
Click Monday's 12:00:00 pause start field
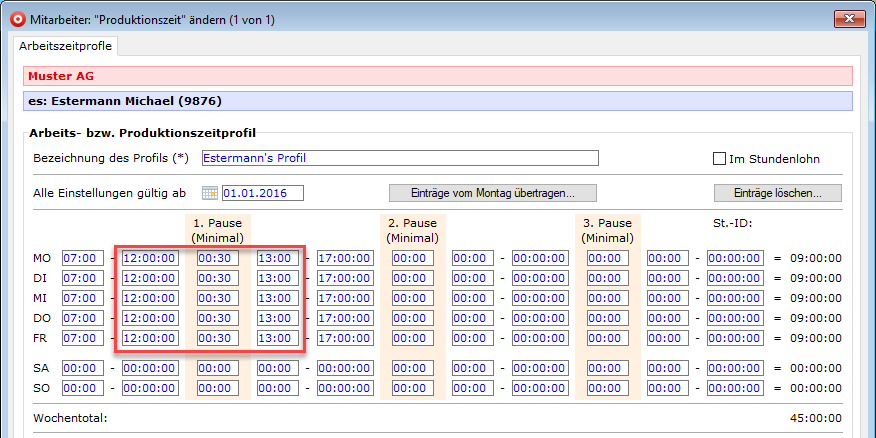[150, 258]
